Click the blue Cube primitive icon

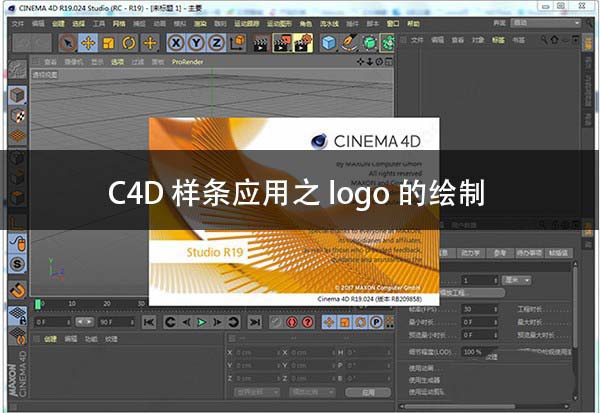pyautogui.click(x=329, y=43)
